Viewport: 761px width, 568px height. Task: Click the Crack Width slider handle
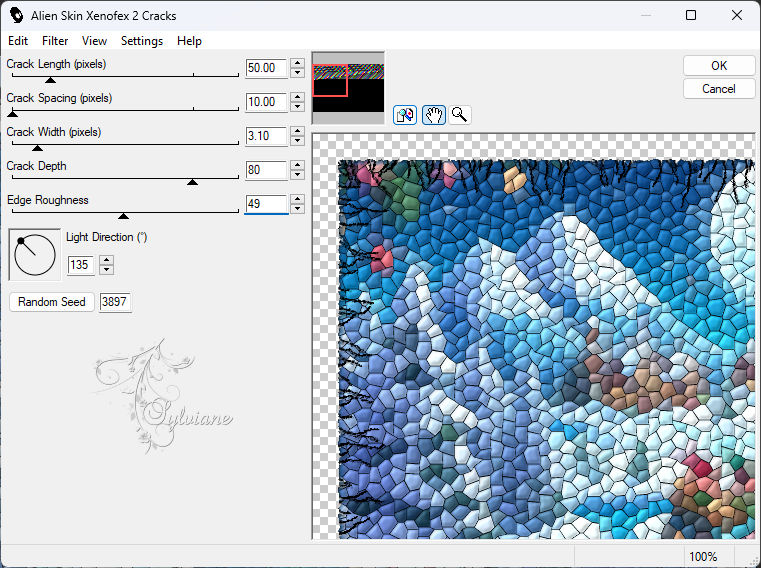coord(37,148)
